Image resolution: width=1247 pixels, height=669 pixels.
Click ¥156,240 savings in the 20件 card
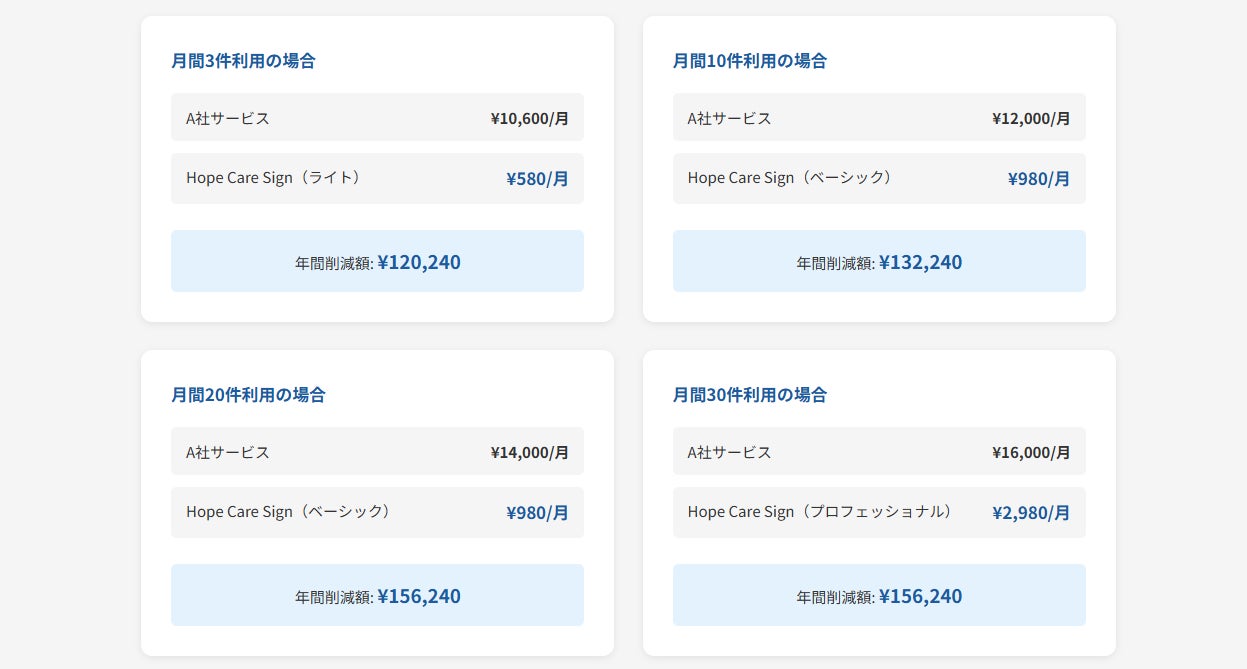[377, 596]
